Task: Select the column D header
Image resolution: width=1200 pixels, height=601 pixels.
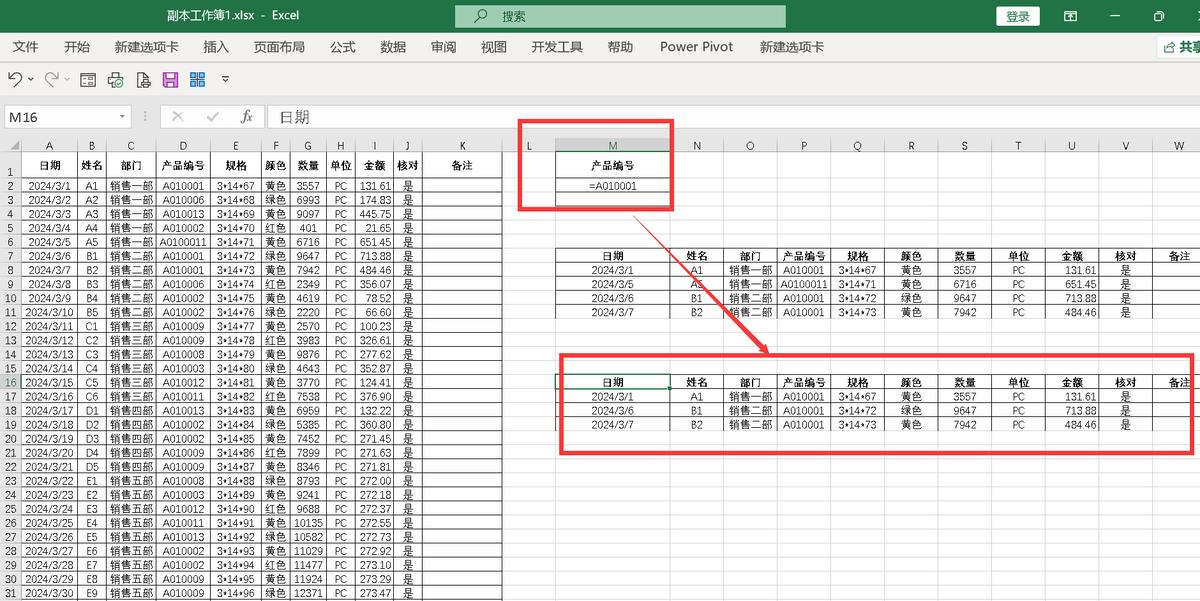Action: 183,146
